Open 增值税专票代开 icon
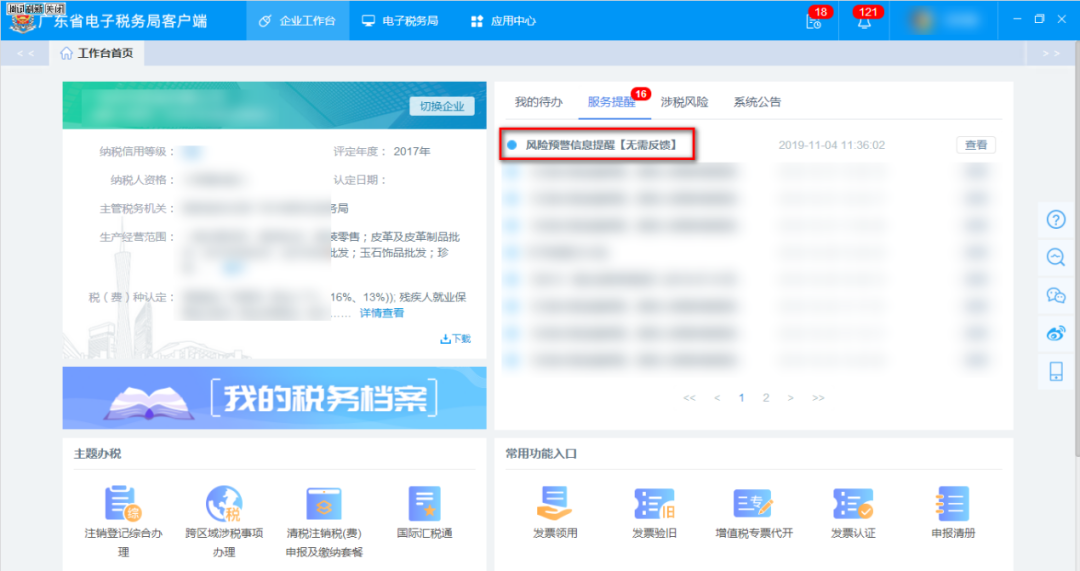Image resolution: width=1080 pixels, height=571 pixels. 754,503
